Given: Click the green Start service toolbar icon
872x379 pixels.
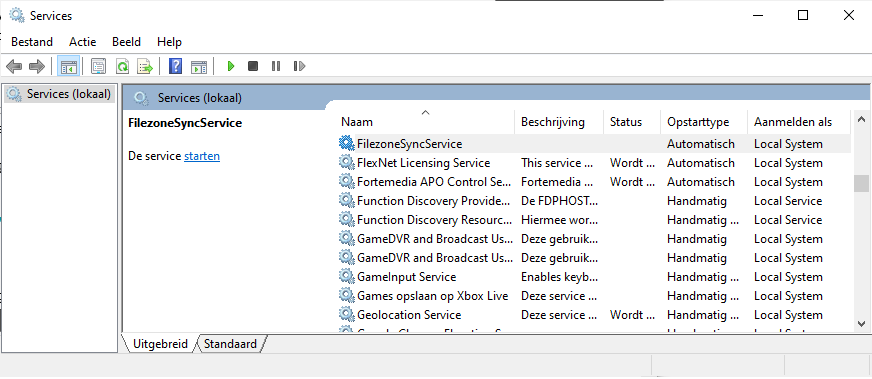Looking at the screenshot, I should click(x=231, y=67).
